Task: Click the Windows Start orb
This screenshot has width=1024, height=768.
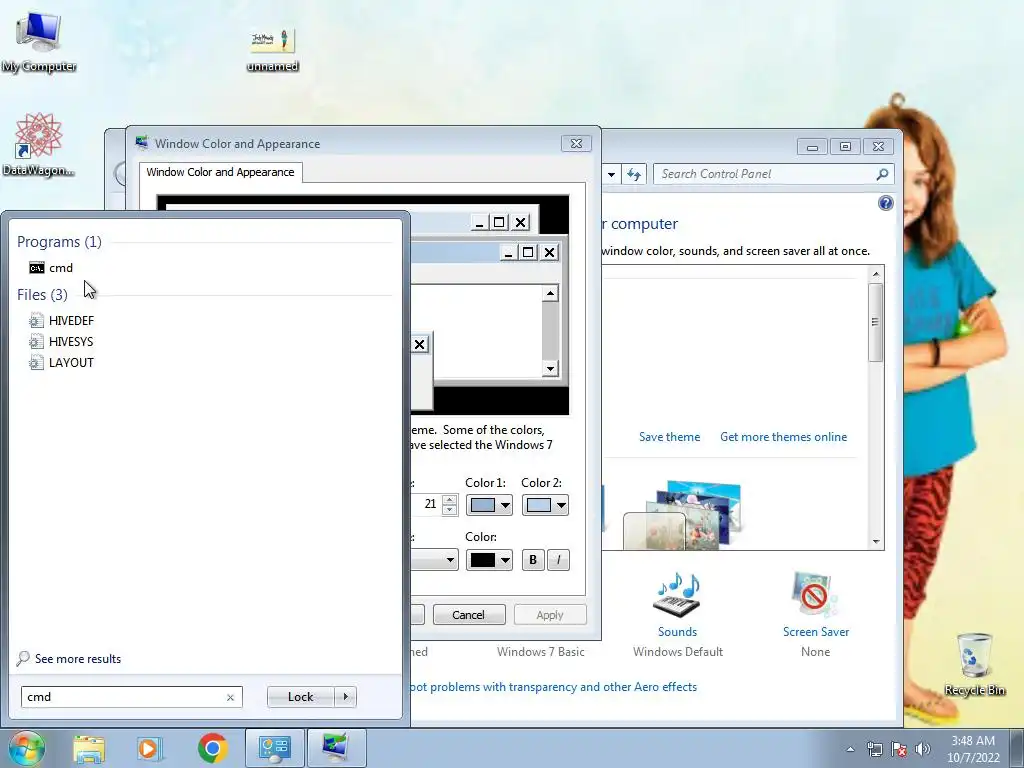Action: click(27, 748)
